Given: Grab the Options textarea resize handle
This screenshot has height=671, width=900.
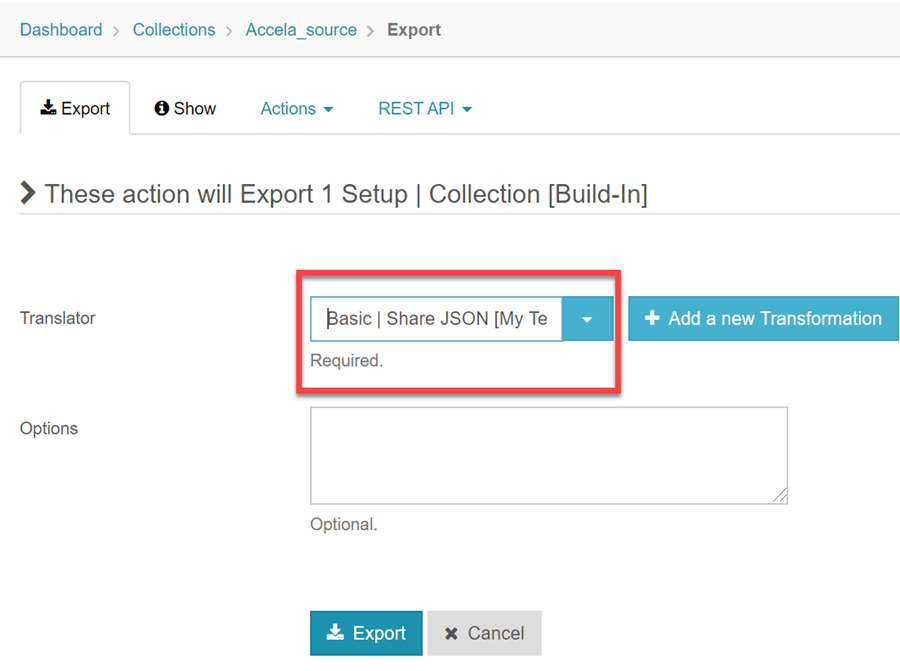Looking at the screenshot, I should (x=779, y=495).
